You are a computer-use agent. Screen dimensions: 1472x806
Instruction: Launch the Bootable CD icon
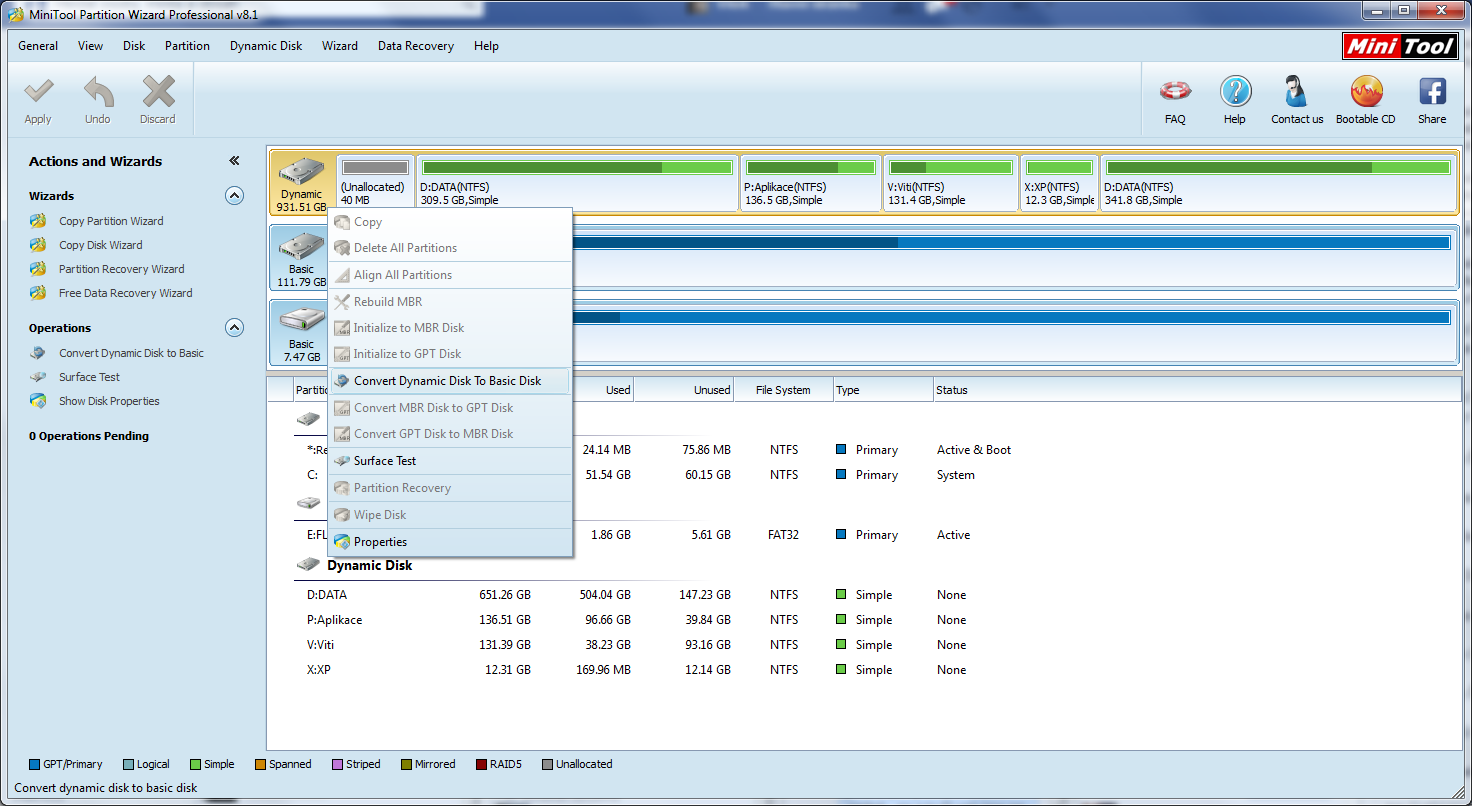1366,92
